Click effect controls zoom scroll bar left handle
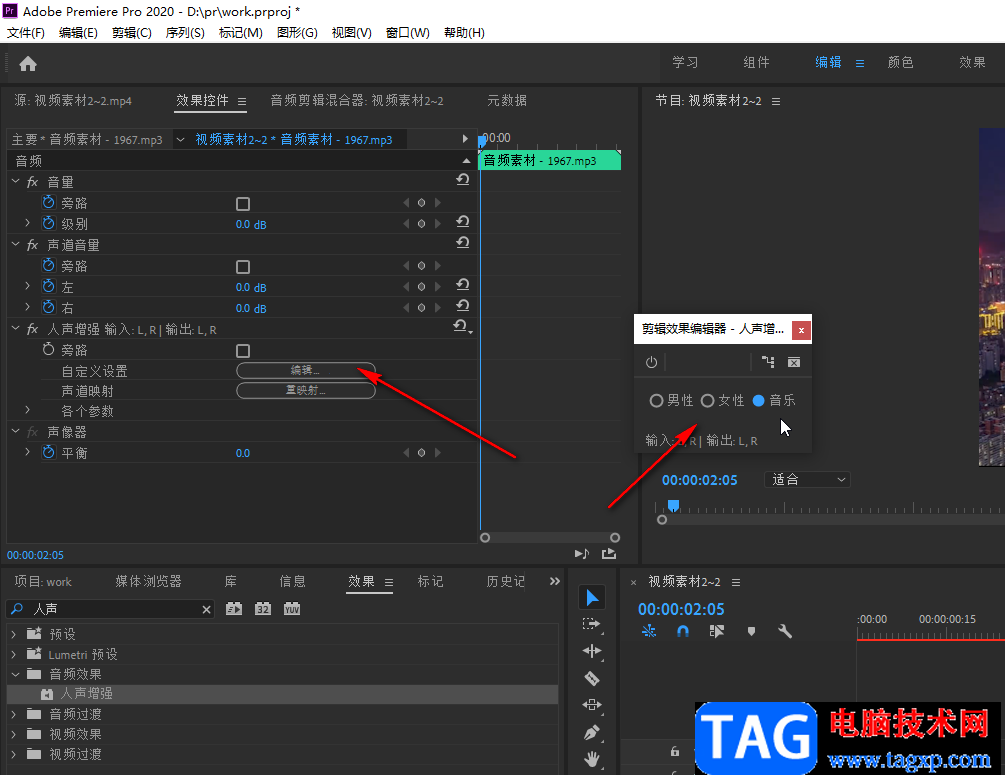Screen dimensions: 1005x775 click(x=485, y=538)
